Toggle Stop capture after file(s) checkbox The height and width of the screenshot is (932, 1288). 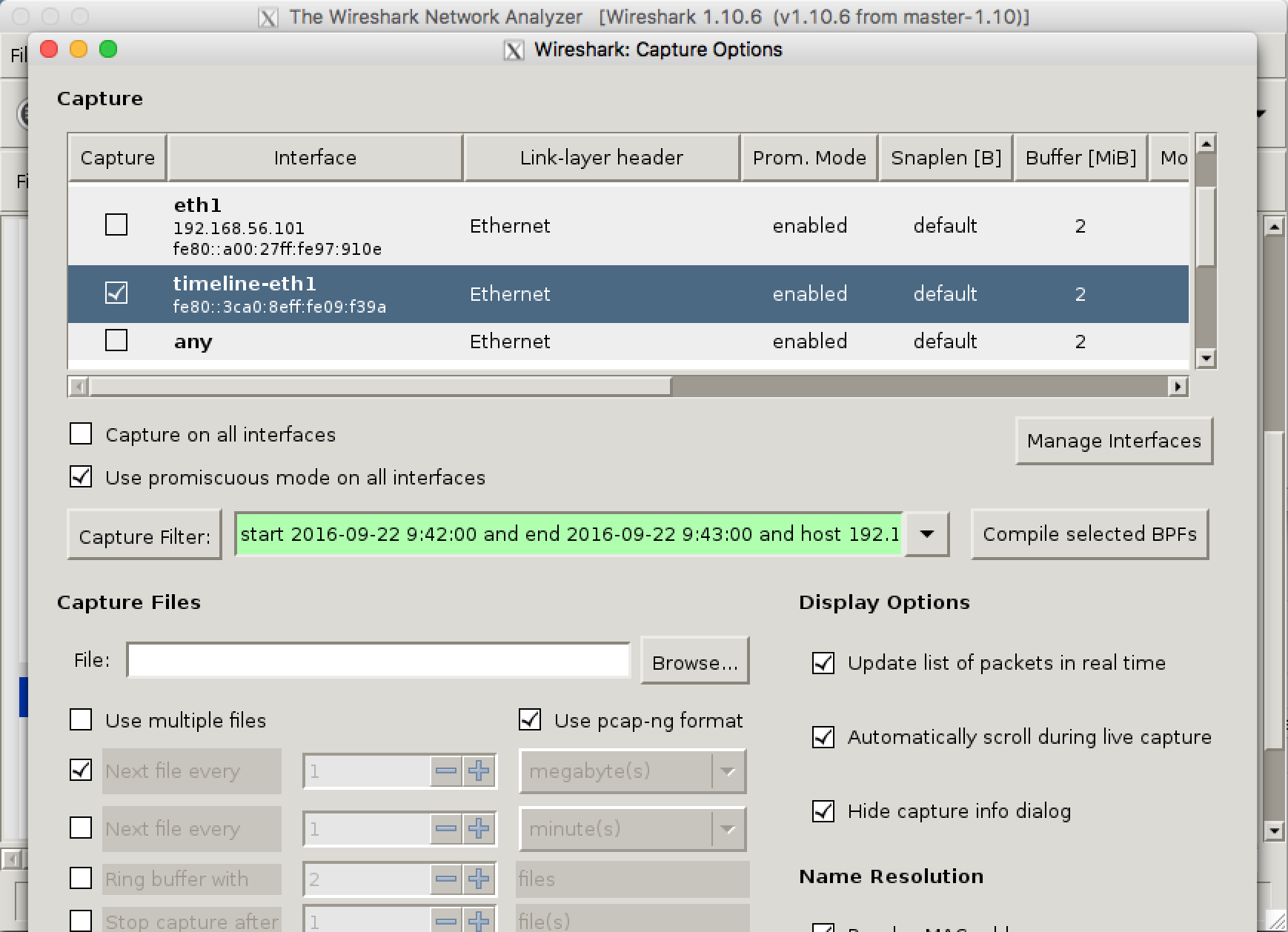pos(81,921)
